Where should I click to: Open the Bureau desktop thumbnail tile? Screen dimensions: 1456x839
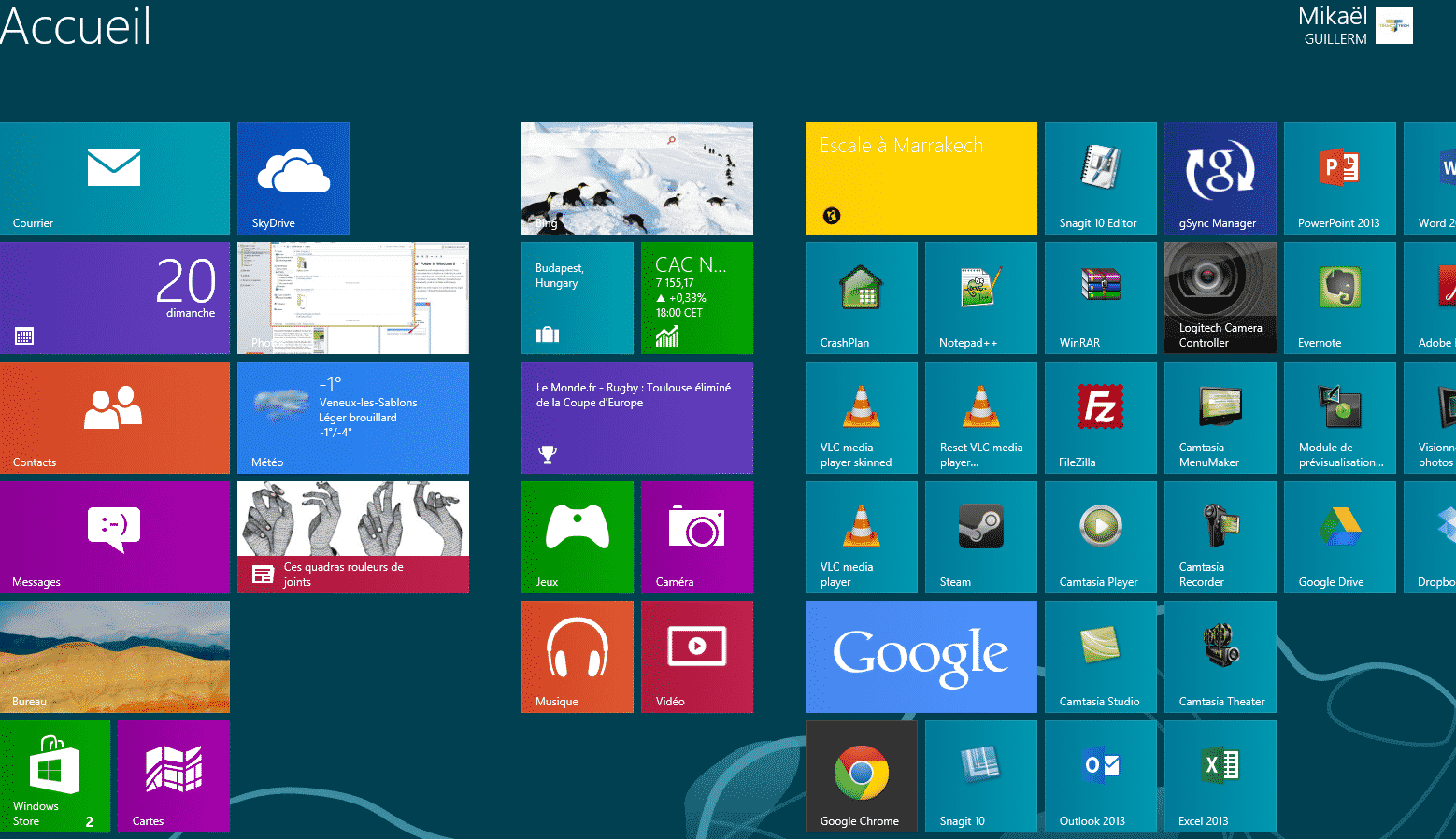114,657
